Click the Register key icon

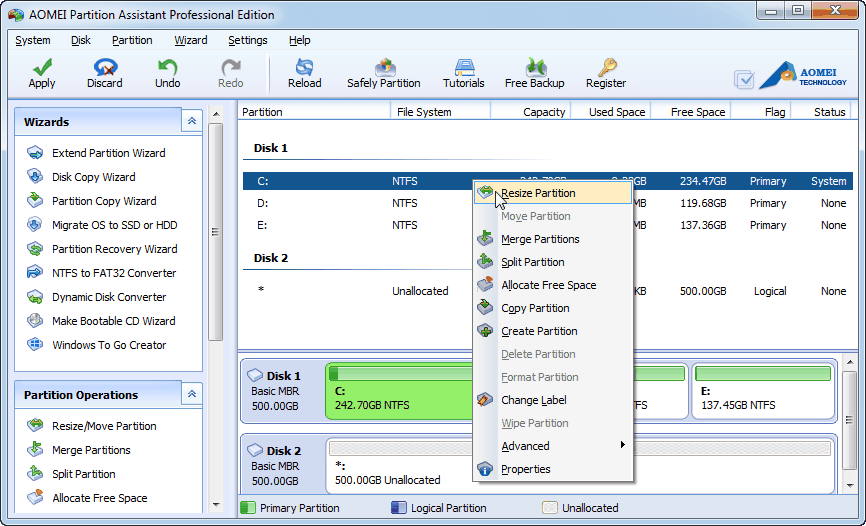(606, 67)
